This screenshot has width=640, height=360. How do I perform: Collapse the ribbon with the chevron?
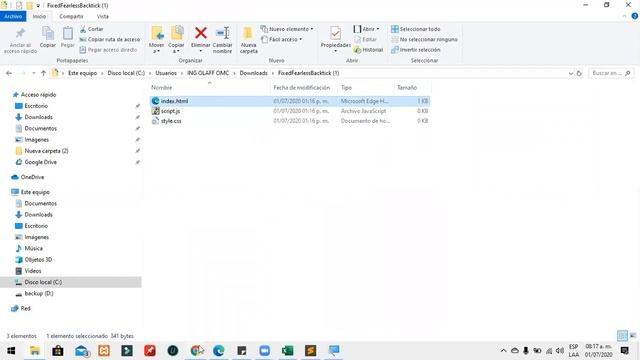[x=624, y=16]
